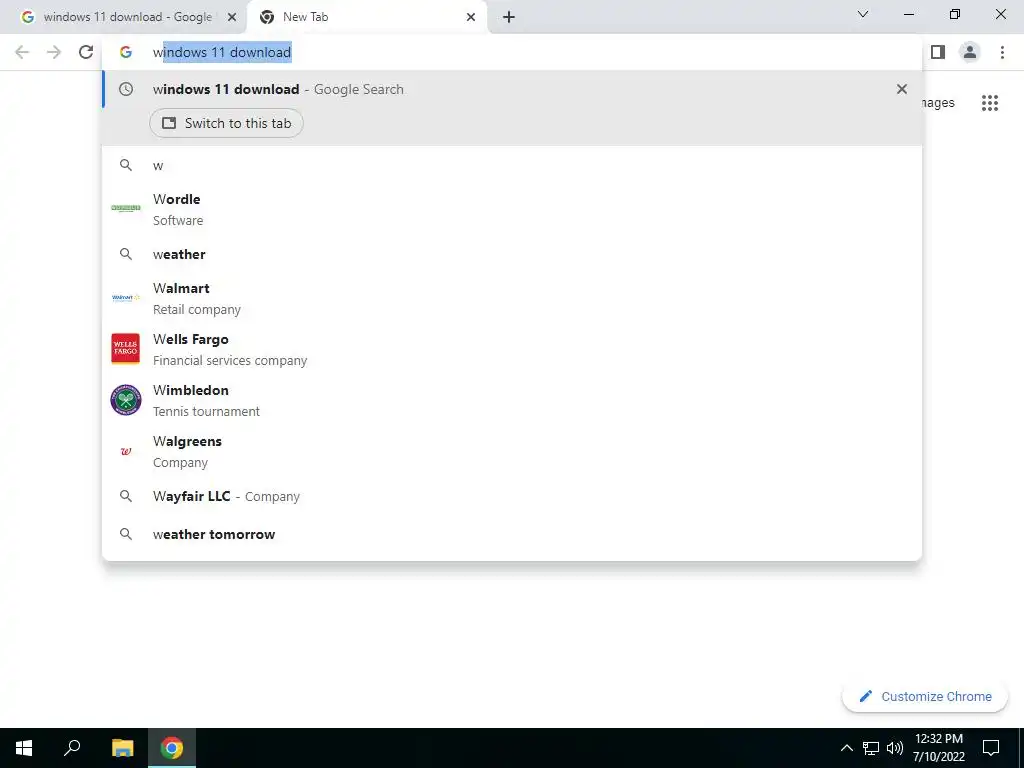The width and height of the screenshot is (1024, 768).
Task: Click the search icon next to weather tomorrow
Action: point(126,534)
